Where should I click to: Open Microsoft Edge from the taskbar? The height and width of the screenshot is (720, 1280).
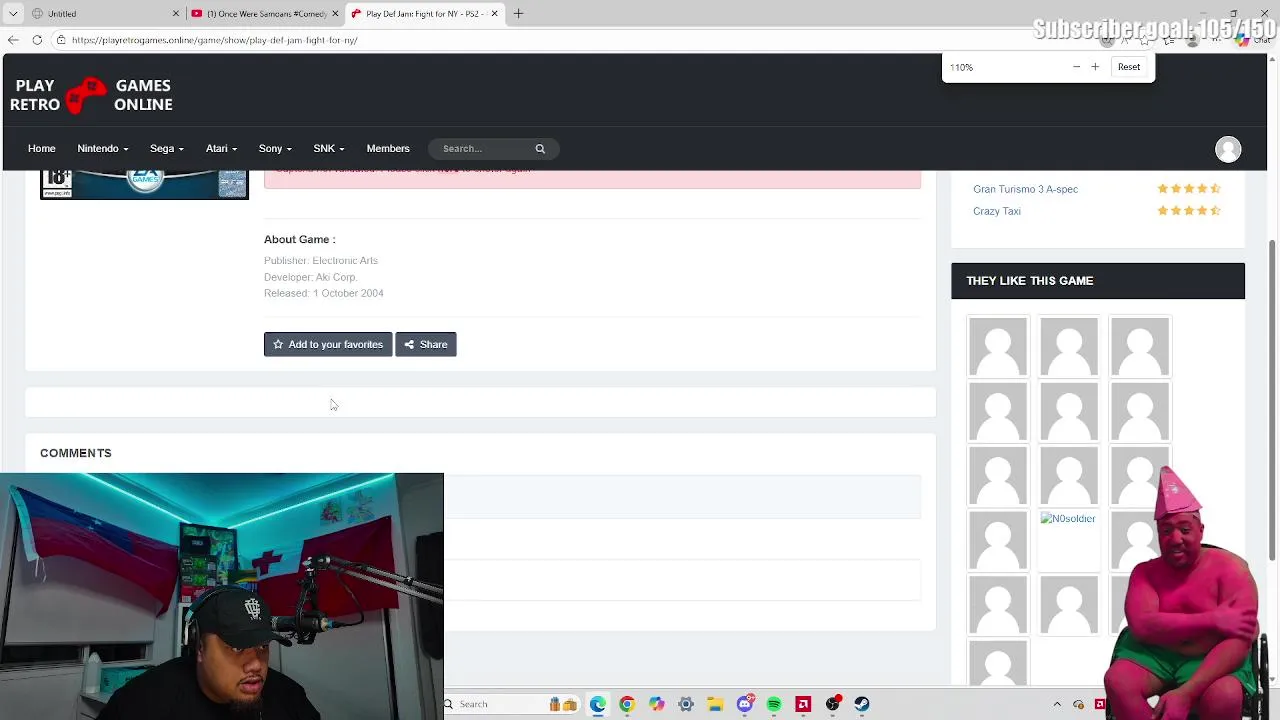pyautogui.click(x=598, y=704)
